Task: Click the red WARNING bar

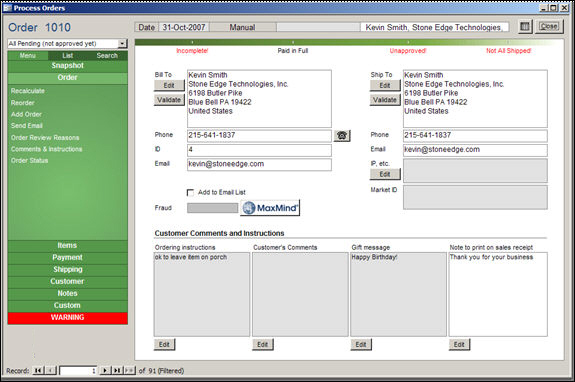Action: (x=67, y=317)
